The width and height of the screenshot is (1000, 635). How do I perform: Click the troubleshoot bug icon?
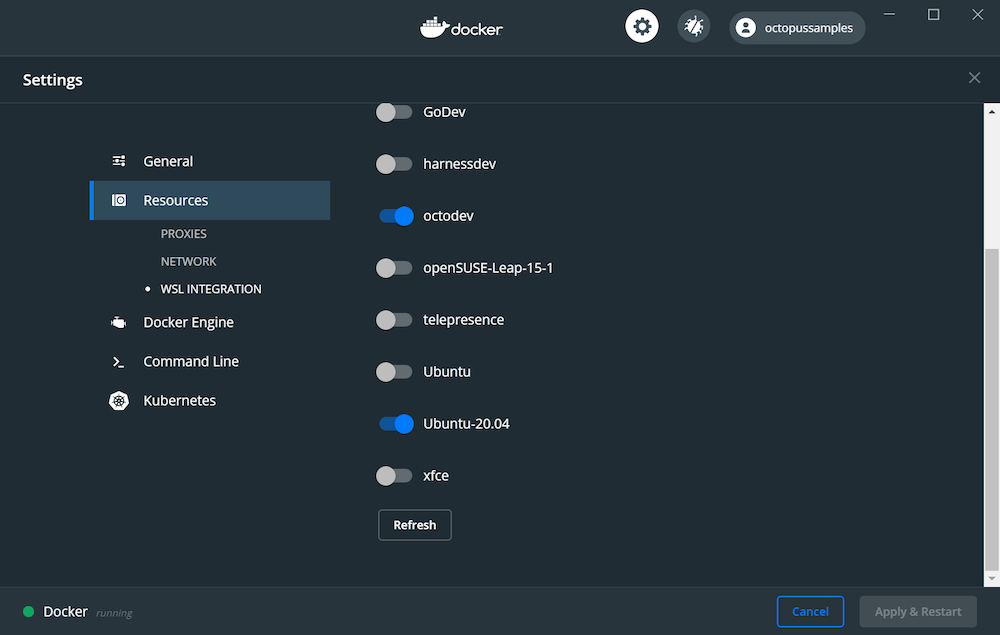(x=693, y=27)
